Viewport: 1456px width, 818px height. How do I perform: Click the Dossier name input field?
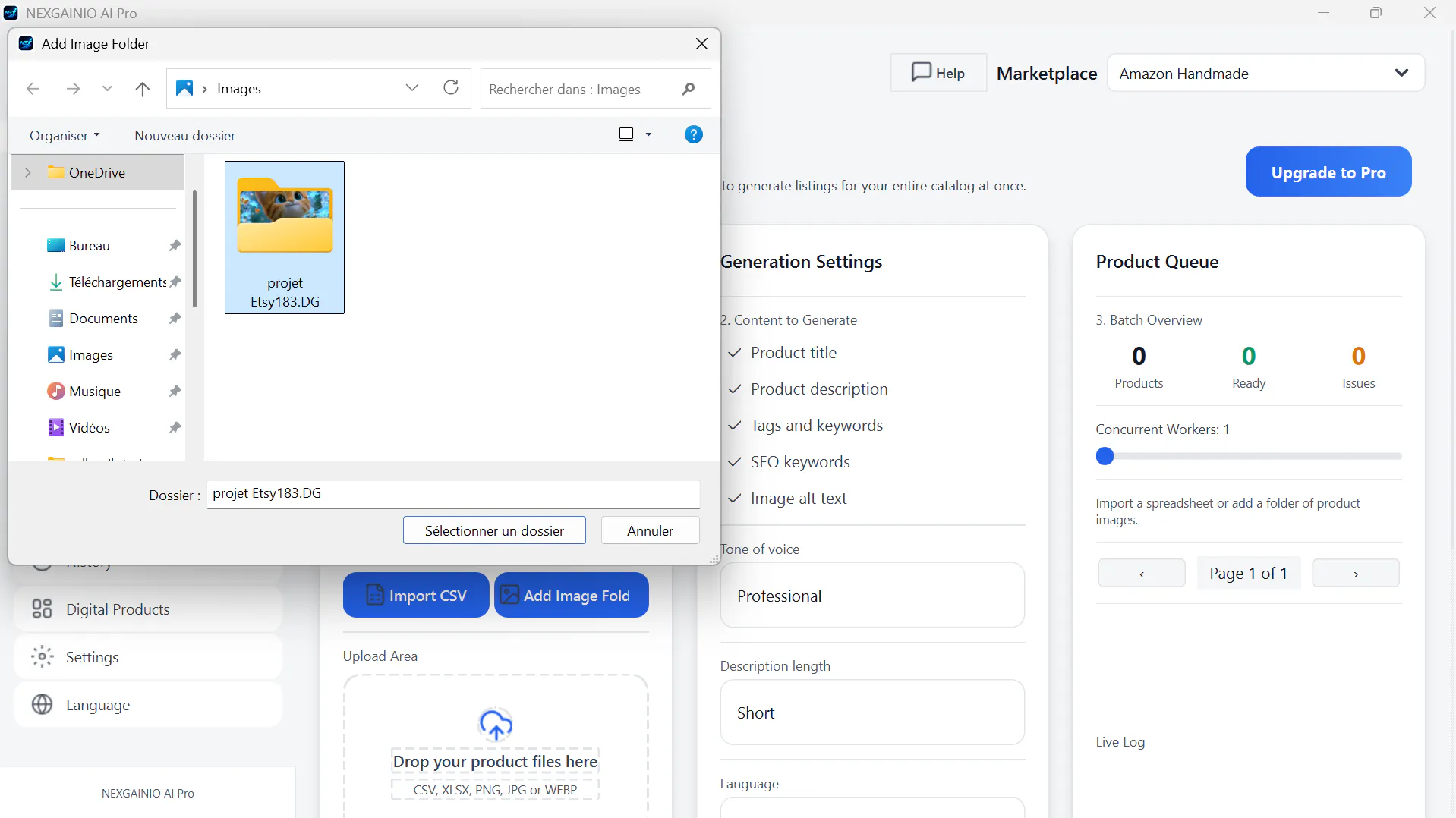(x=453, y=494)
